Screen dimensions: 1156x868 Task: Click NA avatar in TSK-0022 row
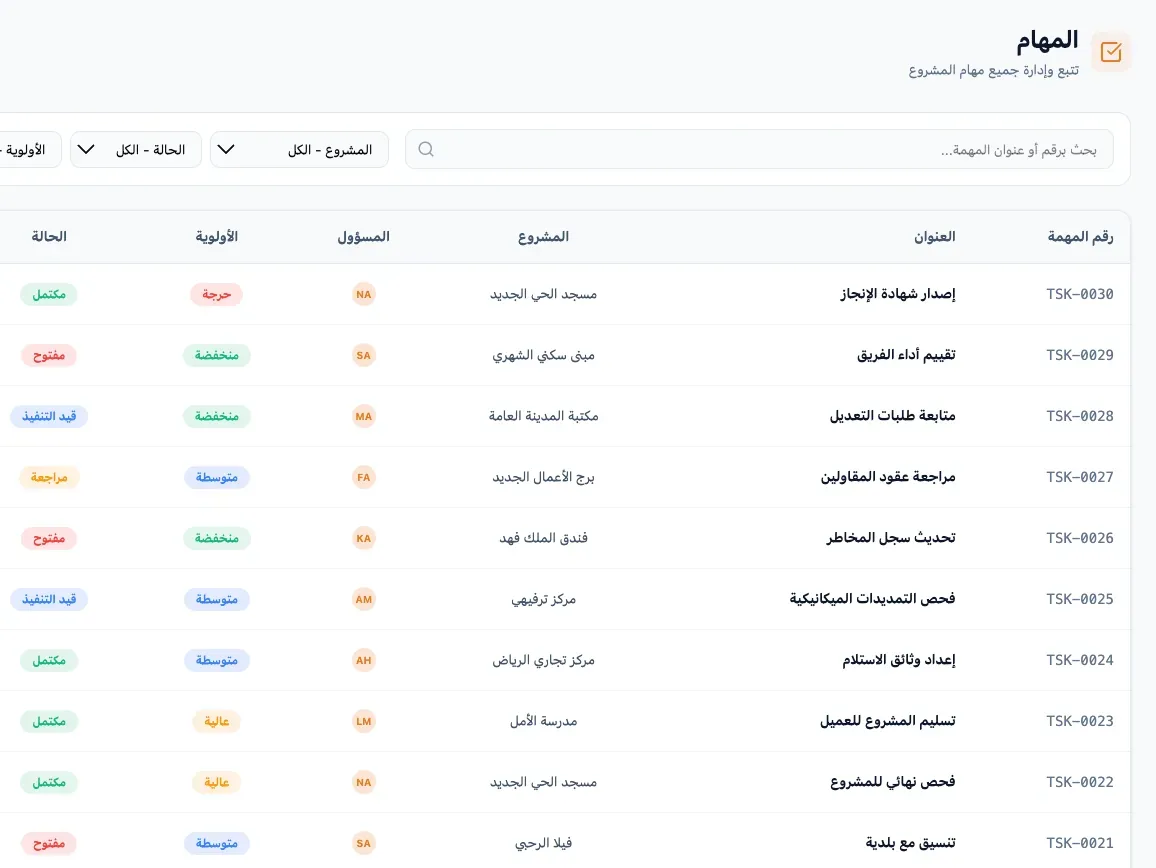tap(363, 782)
